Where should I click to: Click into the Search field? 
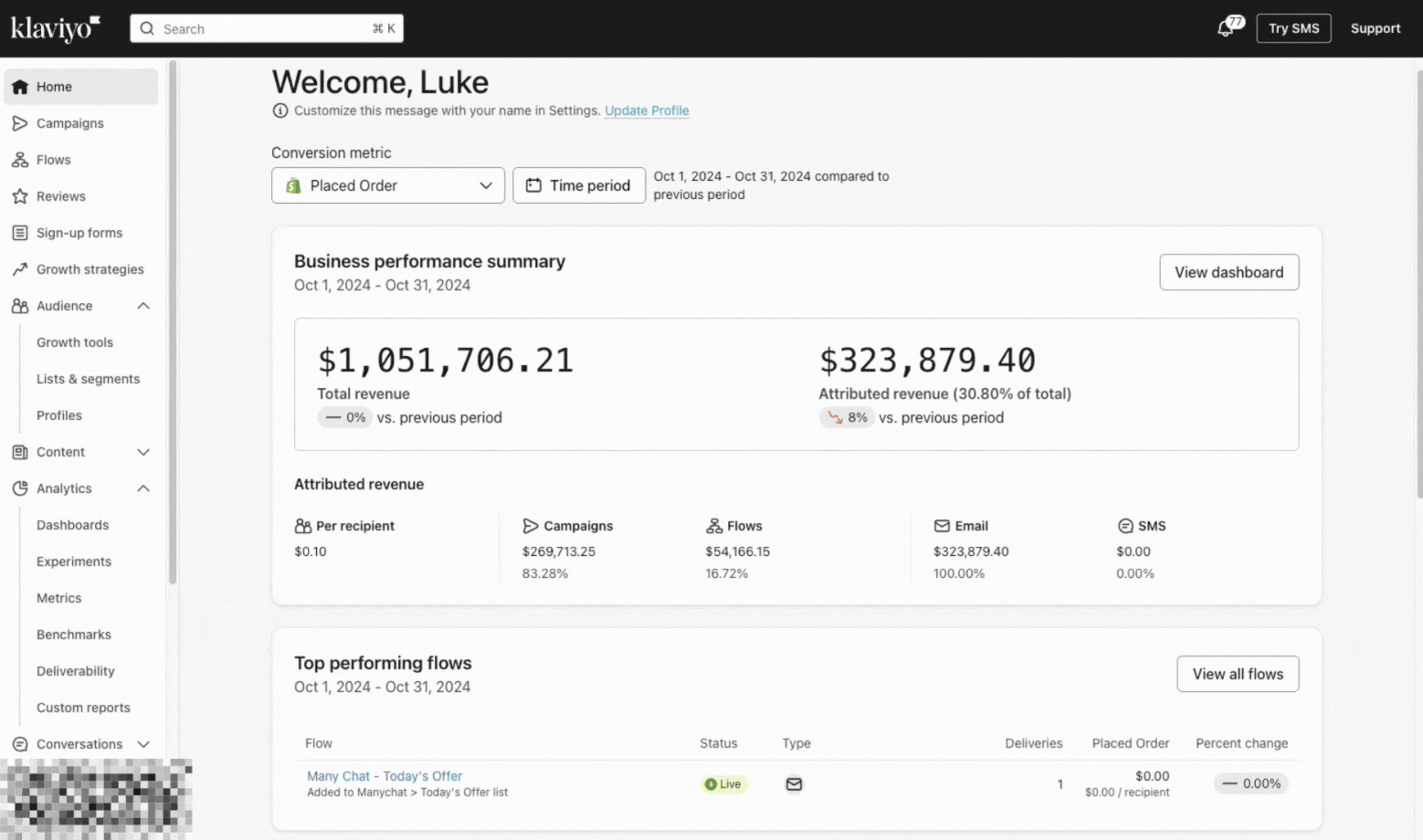pos(267,28)
